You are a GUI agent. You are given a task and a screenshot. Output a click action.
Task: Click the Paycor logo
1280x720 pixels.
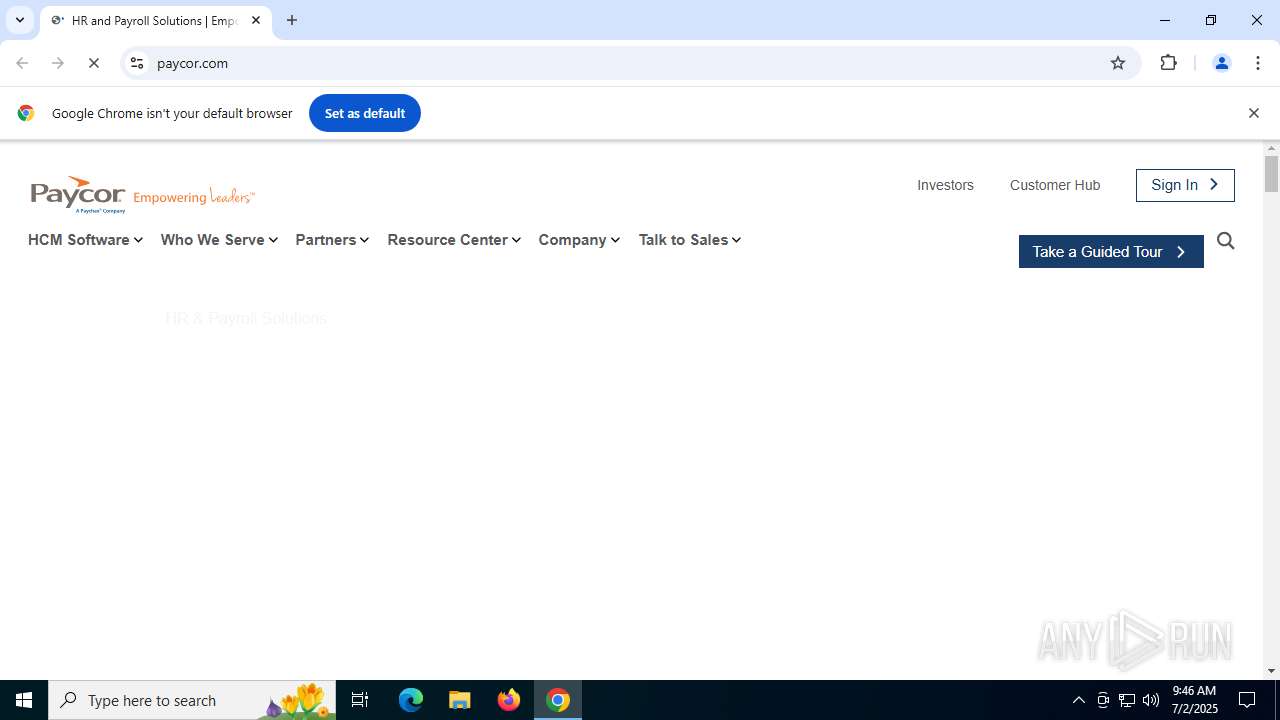[x=142, y=195]
